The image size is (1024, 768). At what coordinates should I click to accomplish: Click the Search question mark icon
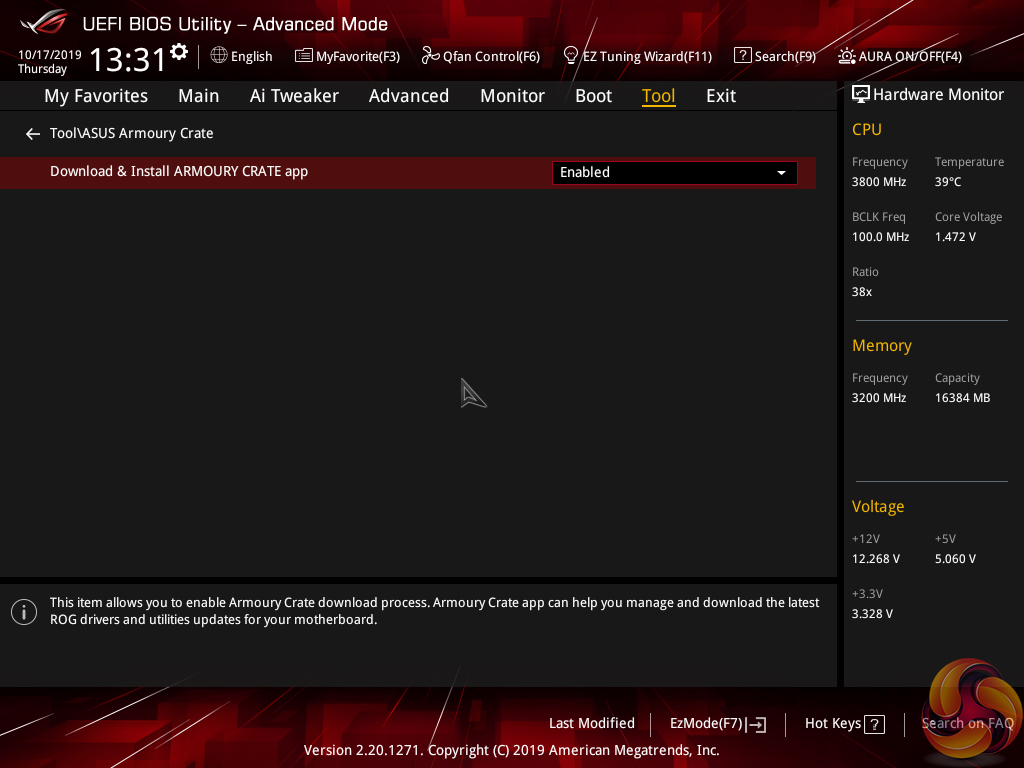pos(743,56)
